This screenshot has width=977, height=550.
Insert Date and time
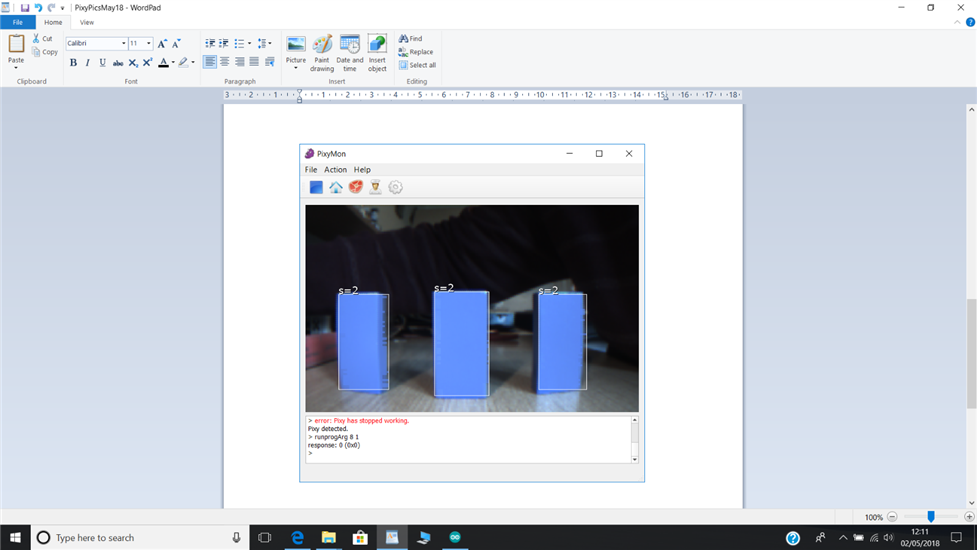coord(350,45)
